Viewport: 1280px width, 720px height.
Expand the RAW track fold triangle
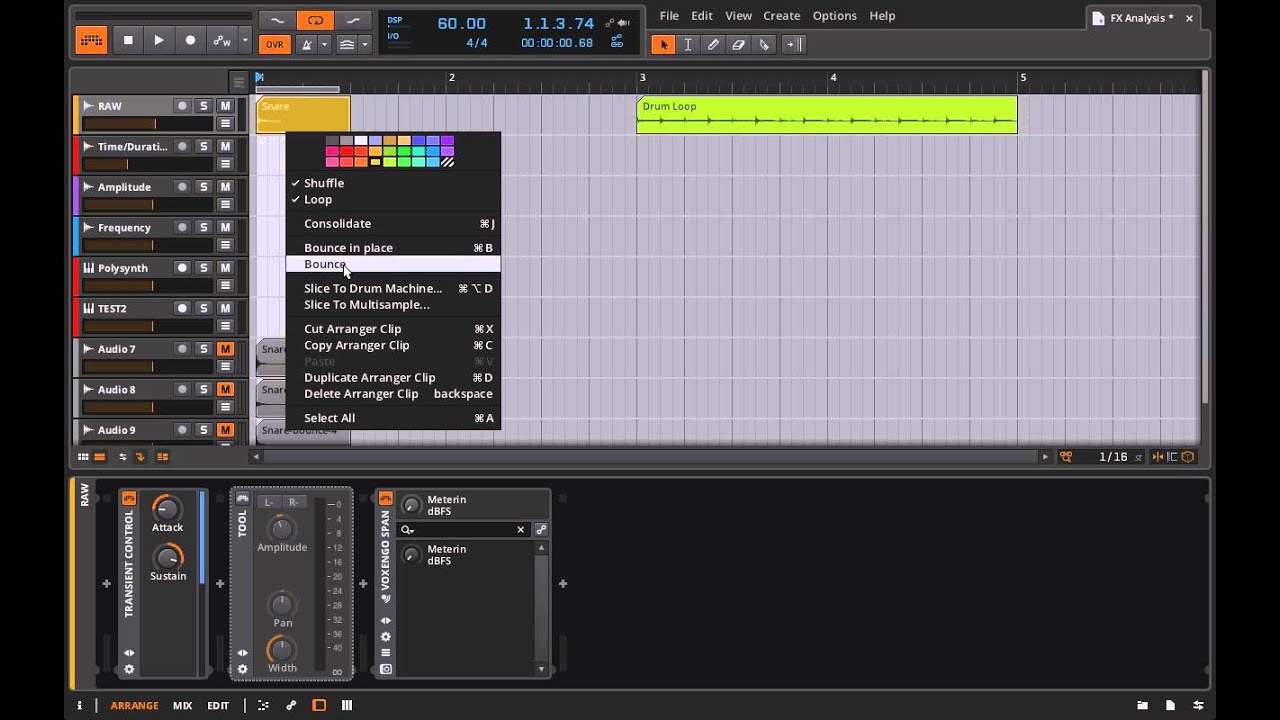(x=88, y=106)
